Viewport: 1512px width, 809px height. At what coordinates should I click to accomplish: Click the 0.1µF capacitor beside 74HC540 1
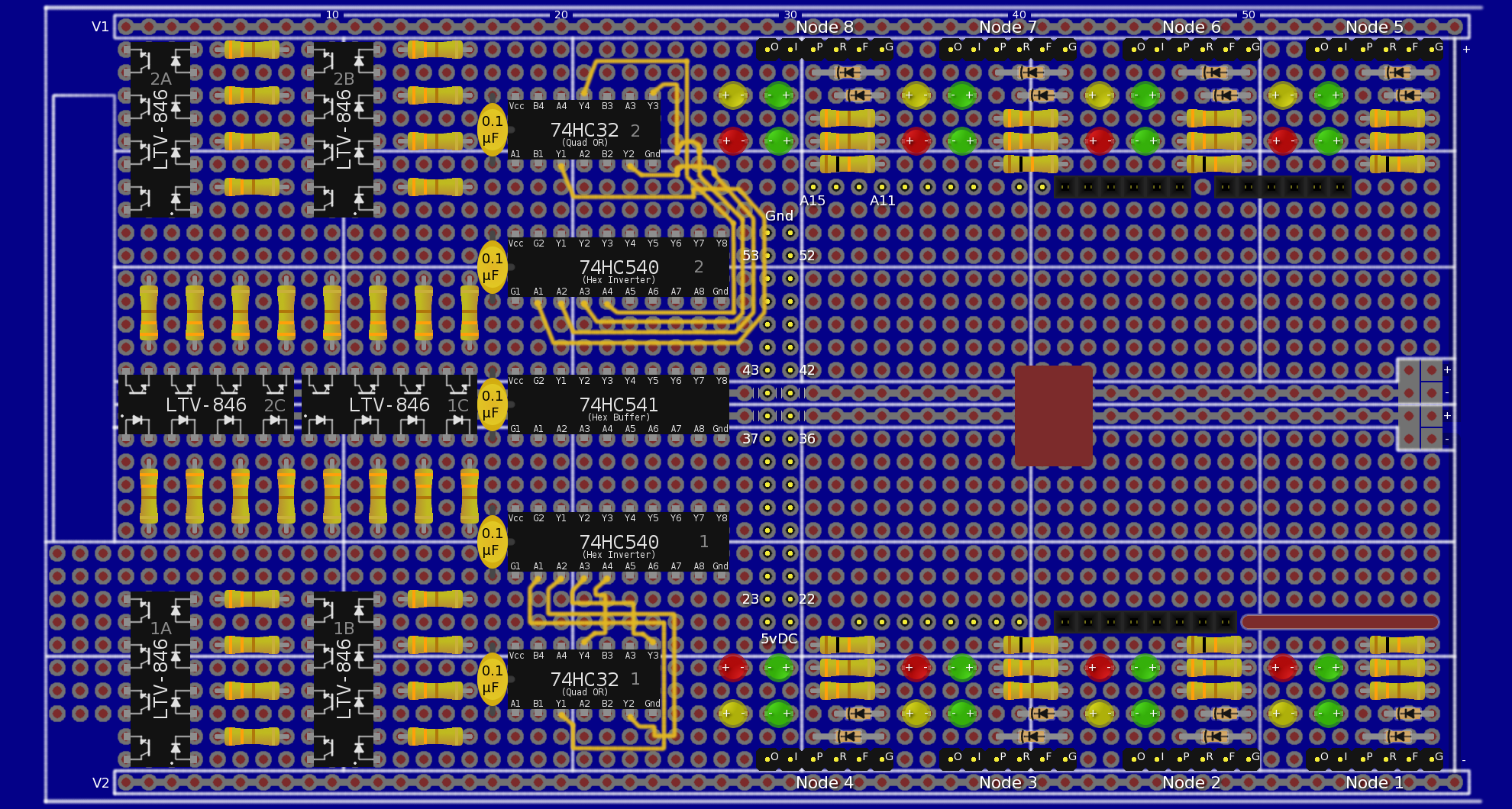pyautogui.click(x=492, y=542)
